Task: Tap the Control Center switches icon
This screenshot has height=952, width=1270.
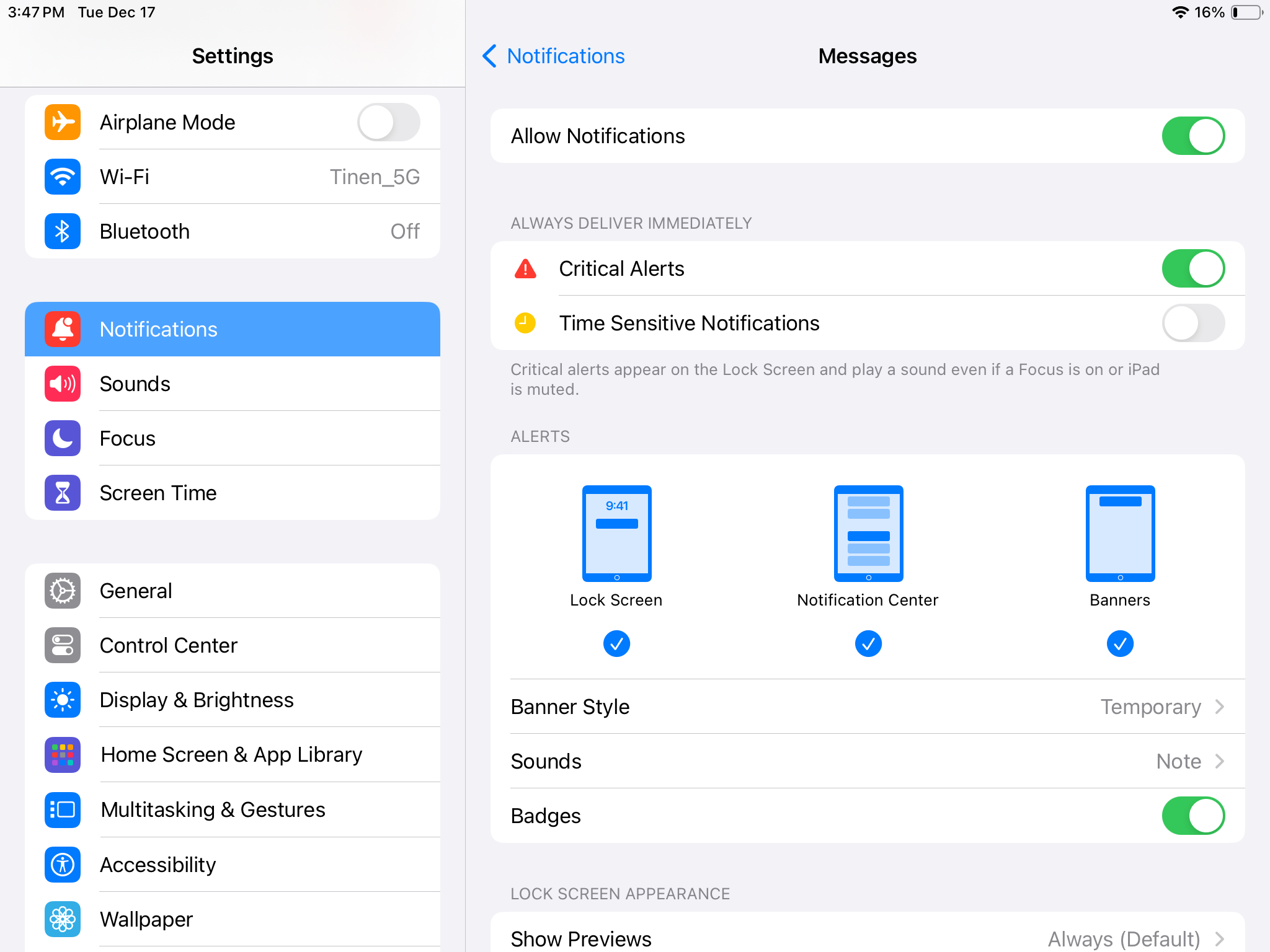Action: tap(63, 645)
